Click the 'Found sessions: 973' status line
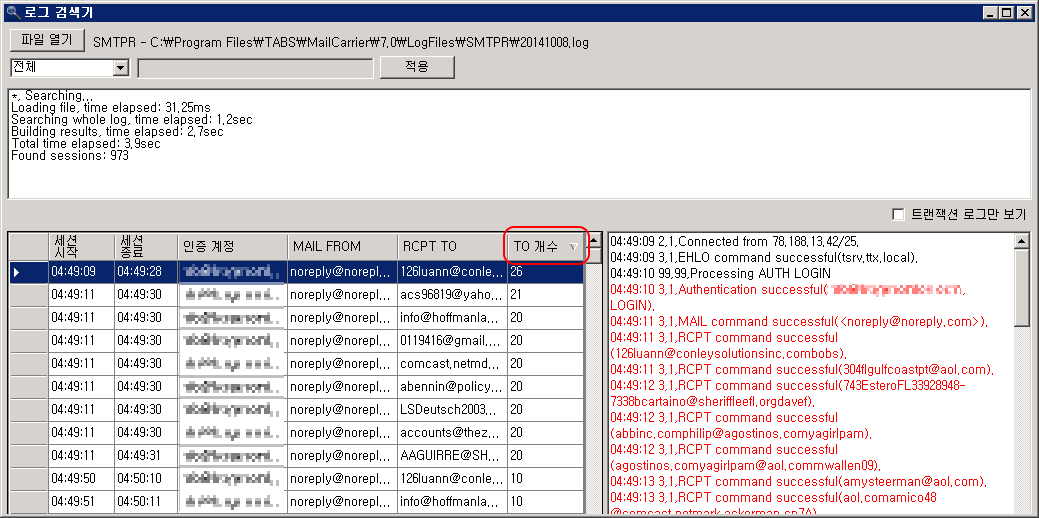 (70, 156)
